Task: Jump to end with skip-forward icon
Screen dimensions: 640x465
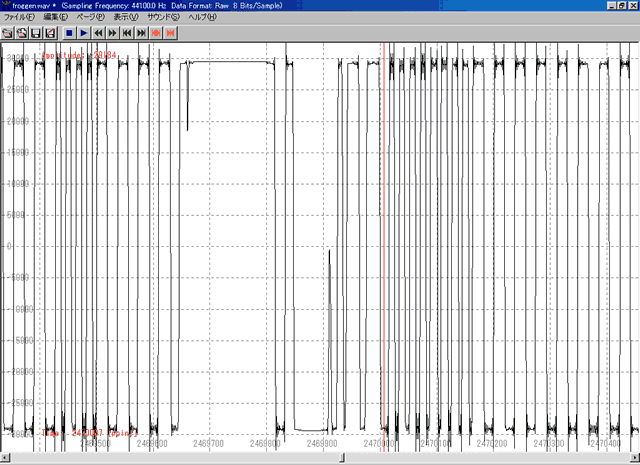Action: 141,33
